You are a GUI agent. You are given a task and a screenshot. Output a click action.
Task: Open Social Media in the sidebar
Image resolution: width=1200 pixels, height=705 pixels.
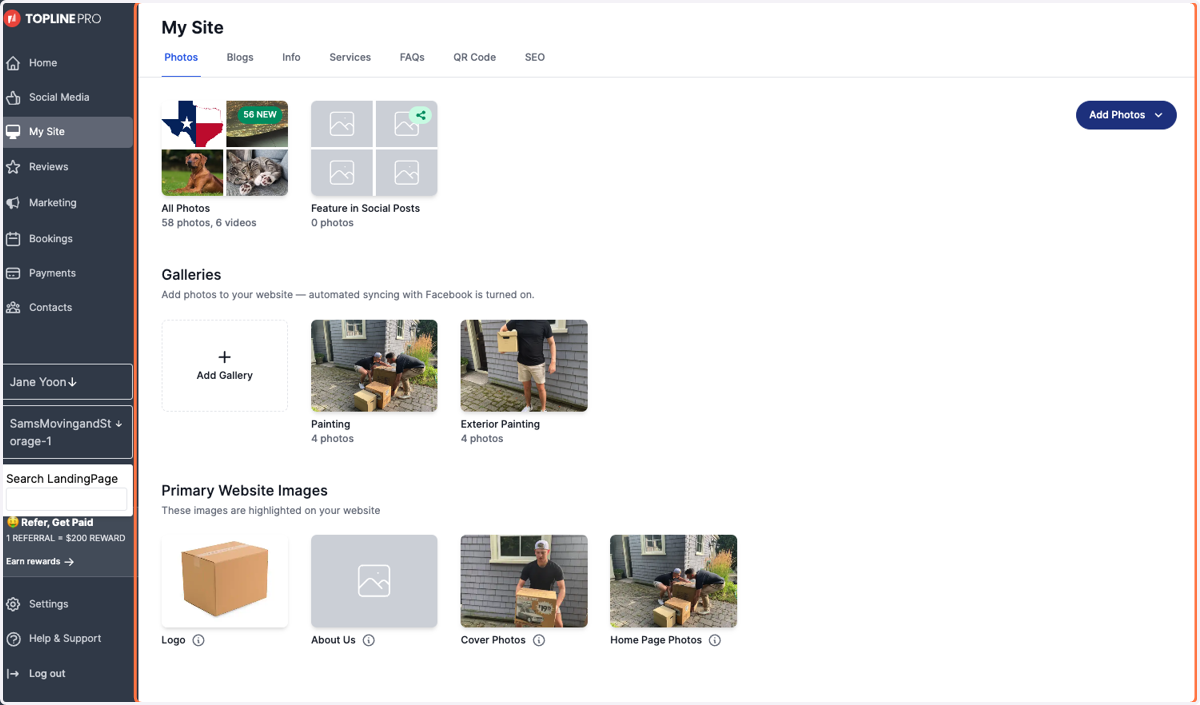tap(68, 98)
